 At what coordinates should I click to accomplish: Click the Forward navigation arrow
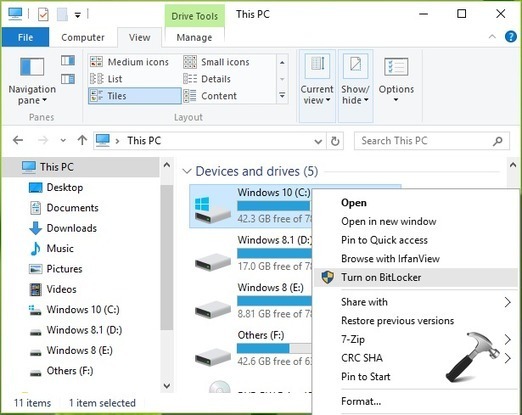point(43,140)
